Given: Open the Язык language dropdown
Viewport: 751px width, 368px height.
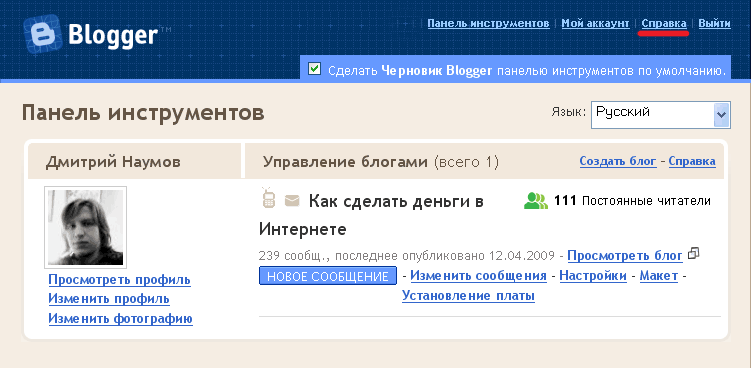Looking at the screenshot, I should pyautogui.click(x=660, y=115).
